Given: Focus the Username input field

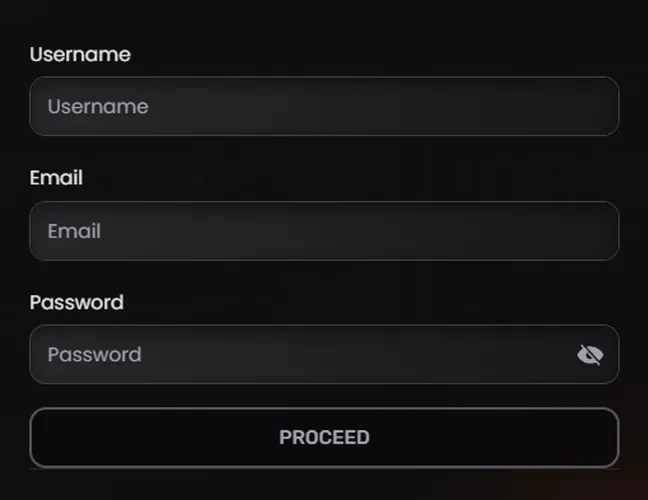Looking at the screenshot, I should [x=324, y=106].
